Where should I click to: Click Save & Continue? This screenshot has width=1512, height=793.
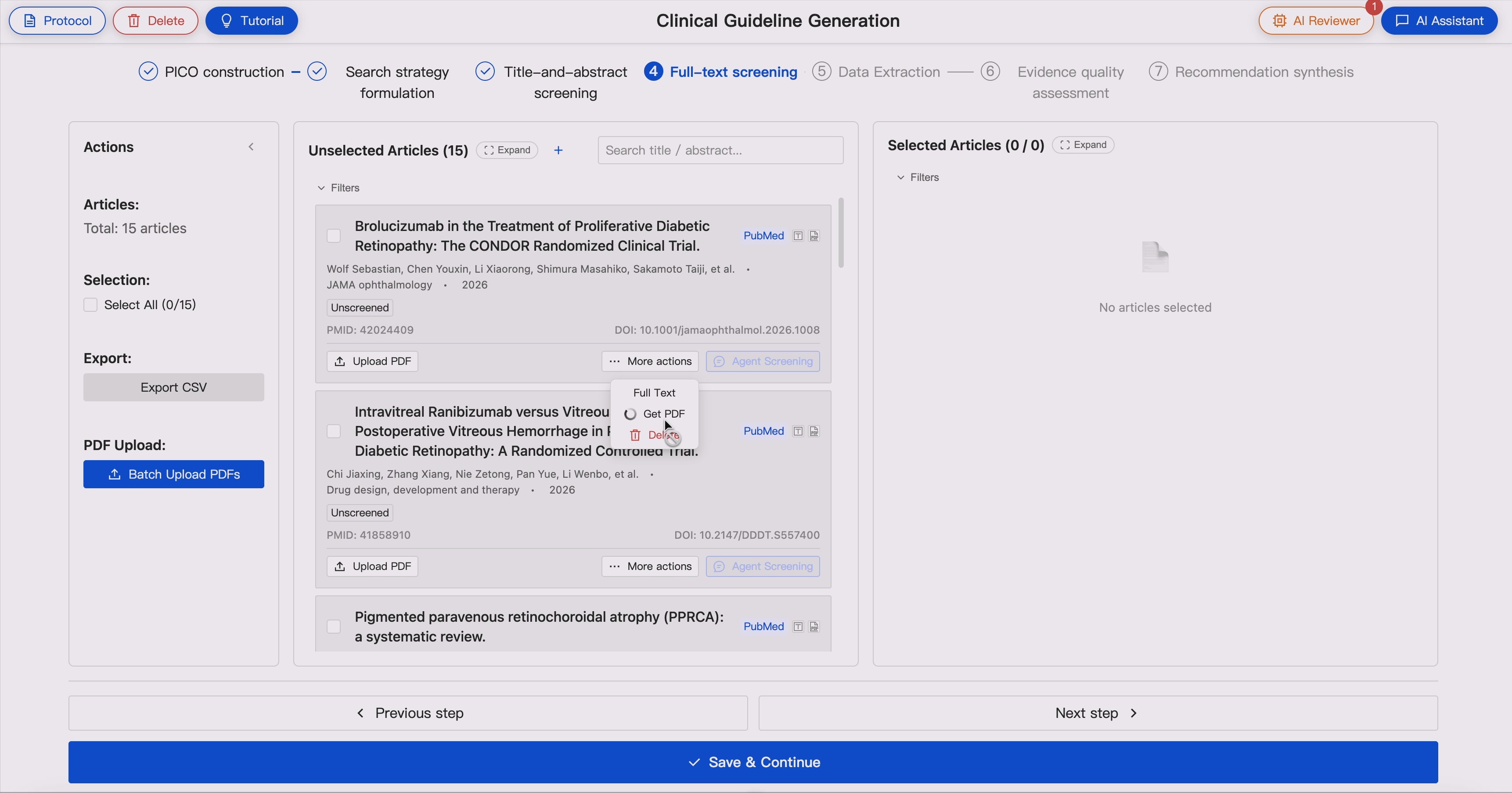[753, 762]
